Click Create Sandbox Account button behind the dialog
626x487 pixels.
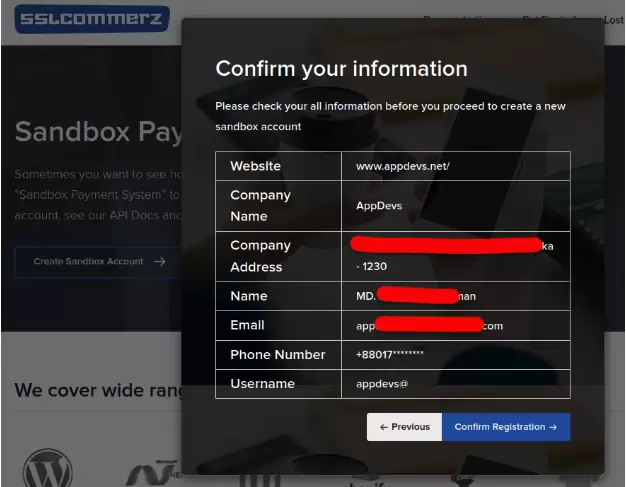point(98,262)
